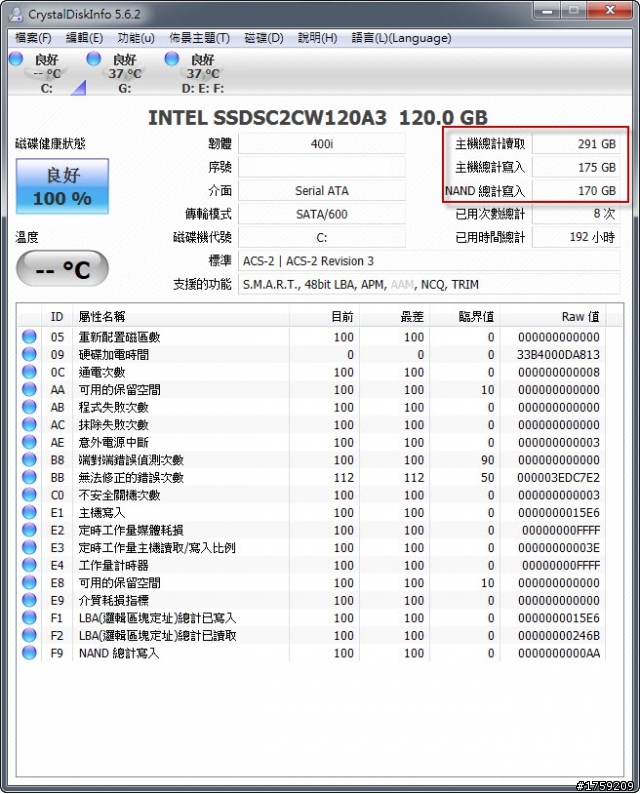
Task: Click status orb of row AB 程式失敗次數
Action: tap(29, 407)
